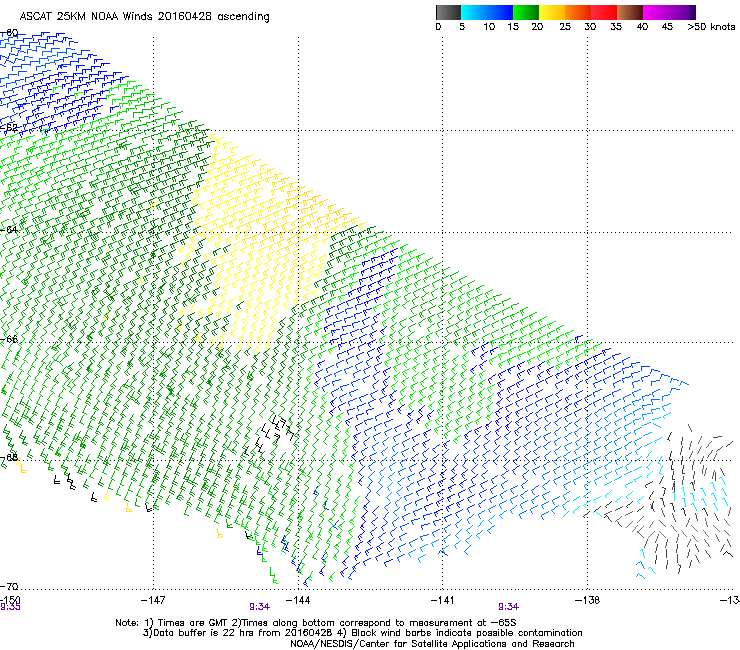Image resolution: width=740 pixels, height=650 pixels.
Task: Click the '-62' latitude axis label
Action: click(9, 127)
